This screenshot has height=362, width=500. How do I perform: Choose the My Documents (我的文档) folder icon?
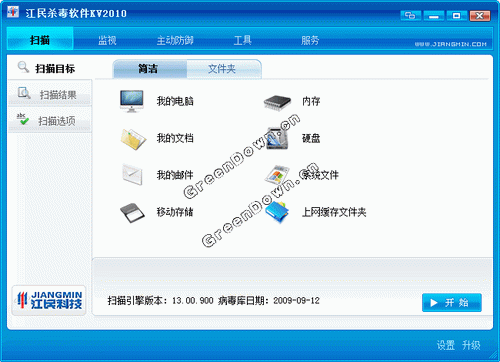coord(133,139)
